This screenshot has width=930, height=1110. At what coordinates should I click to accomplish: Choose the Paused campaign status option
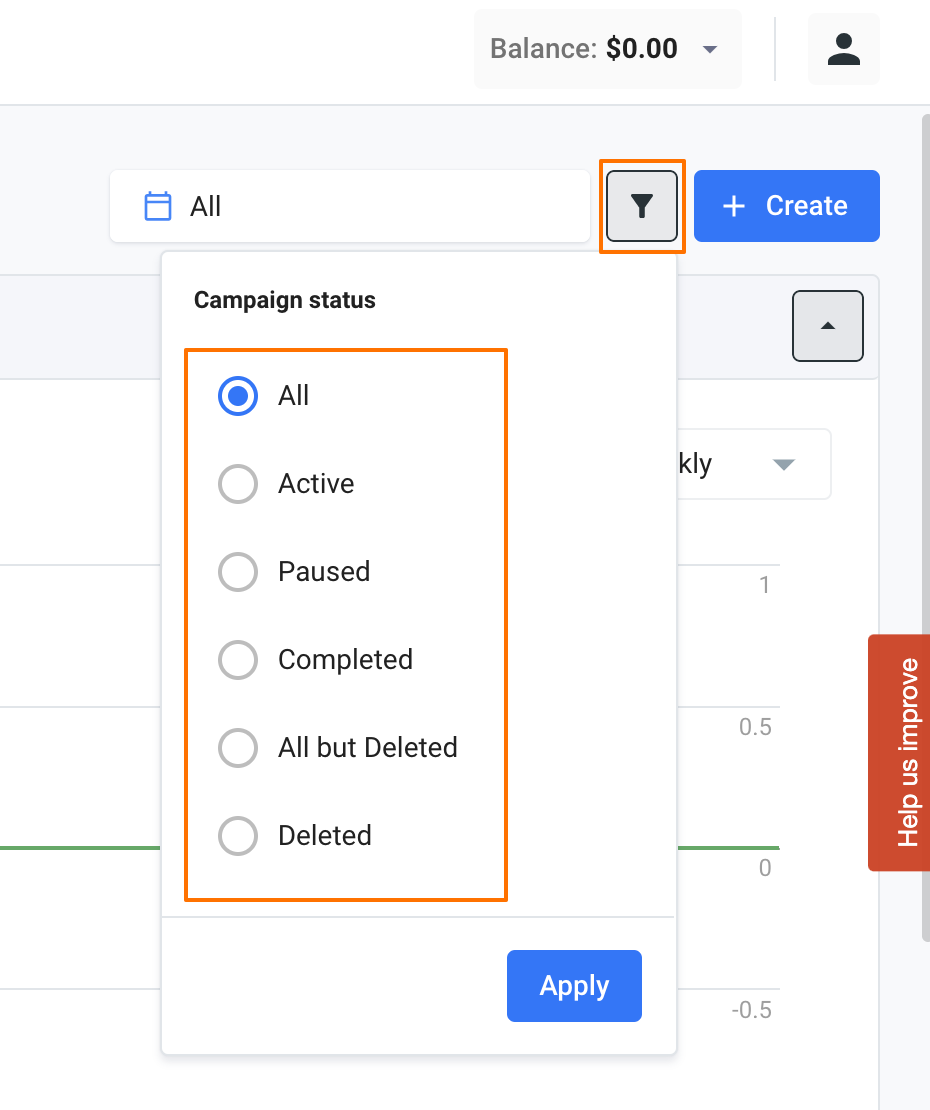click(x=238, y=572)
